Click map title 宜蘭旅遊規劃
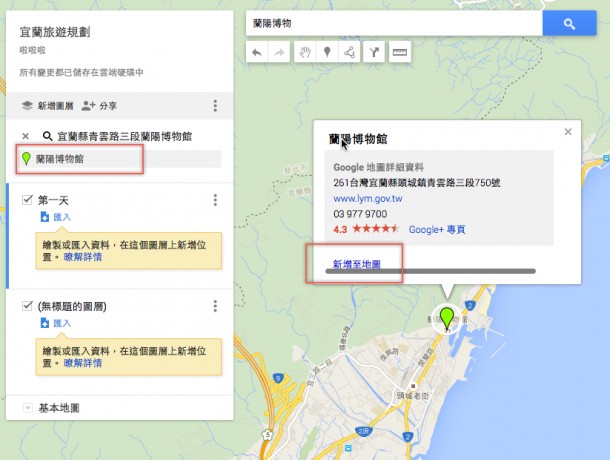This screenshot has width=610, height=460. 55,32
